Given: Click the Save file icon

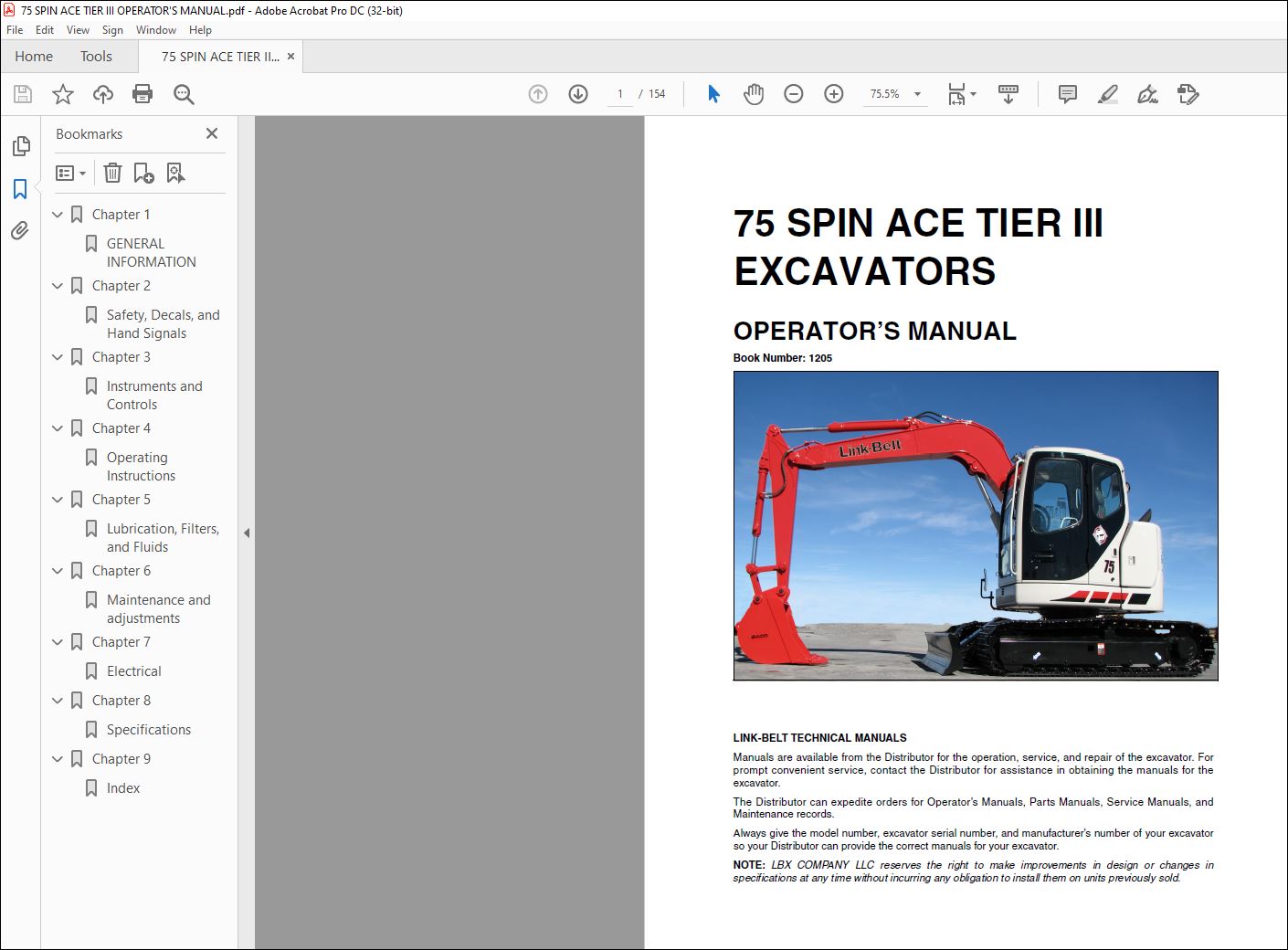Looking at the screenshot, I should click(x=23, y=94).
